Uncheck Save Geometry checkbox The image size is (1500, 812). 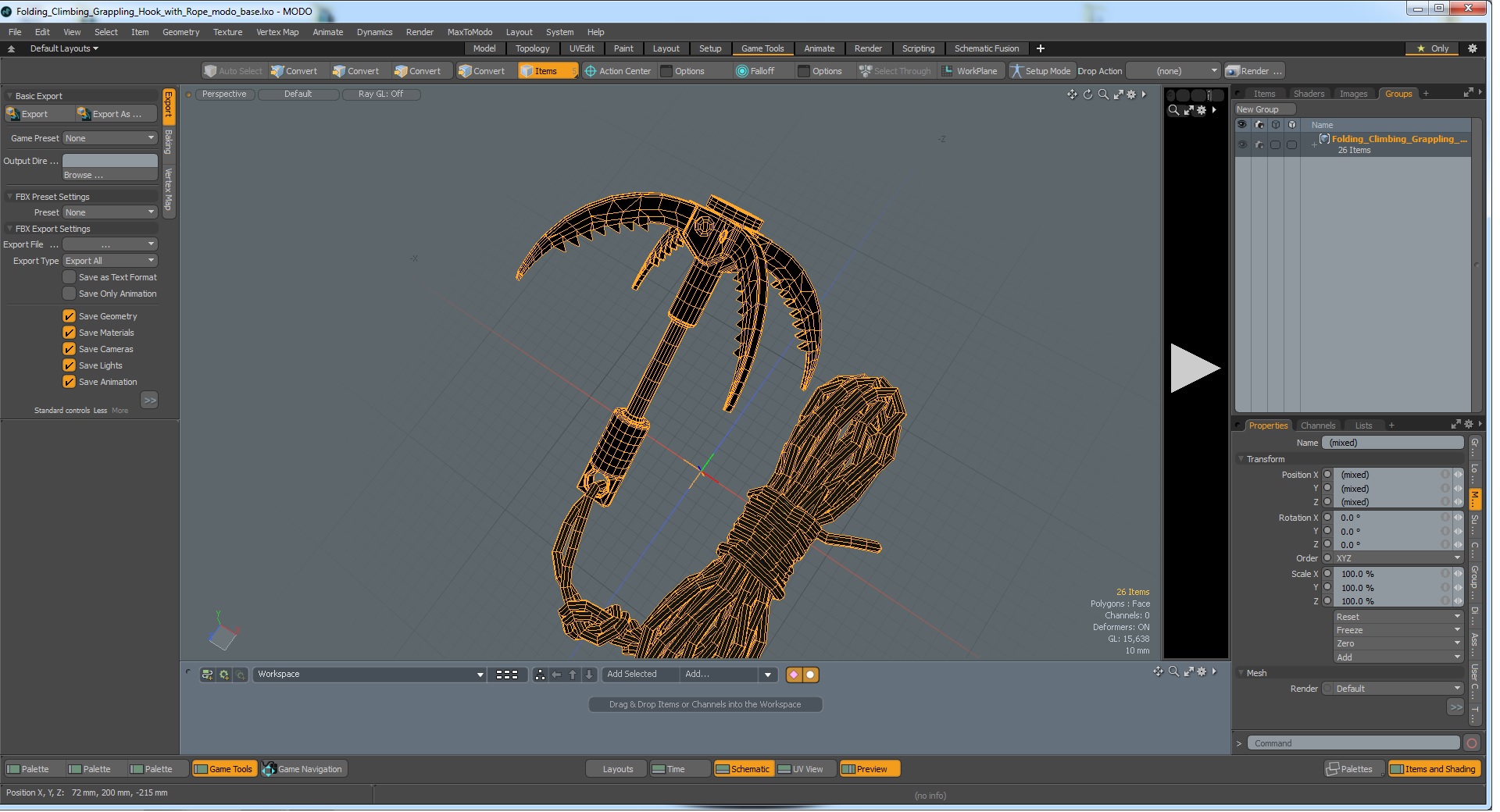click(69, 316)
